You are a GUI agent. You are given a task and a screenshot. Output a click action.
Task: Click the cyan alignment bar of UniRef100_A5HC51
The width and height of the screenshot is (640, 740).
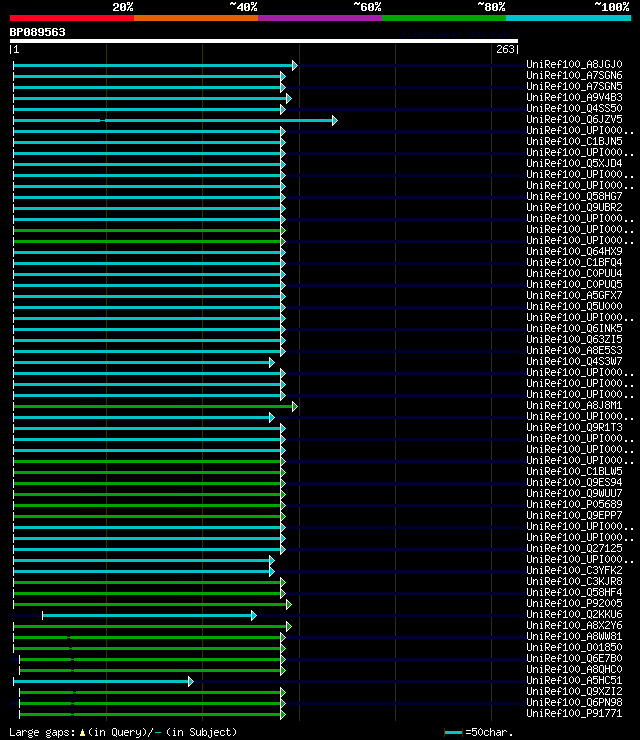pos(101,681)
